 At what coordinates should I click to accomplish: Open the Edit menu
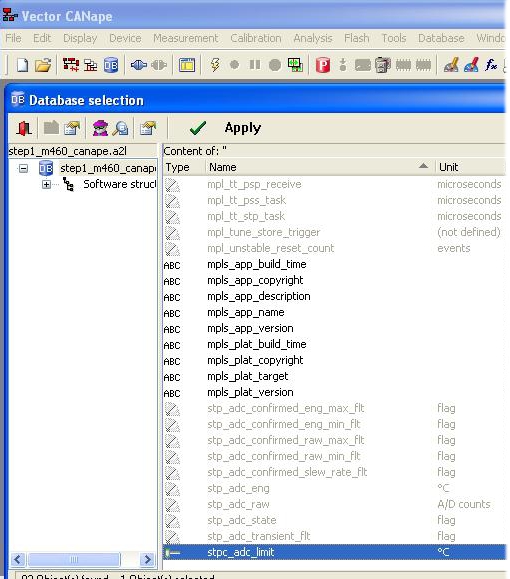tap(42, 38)
